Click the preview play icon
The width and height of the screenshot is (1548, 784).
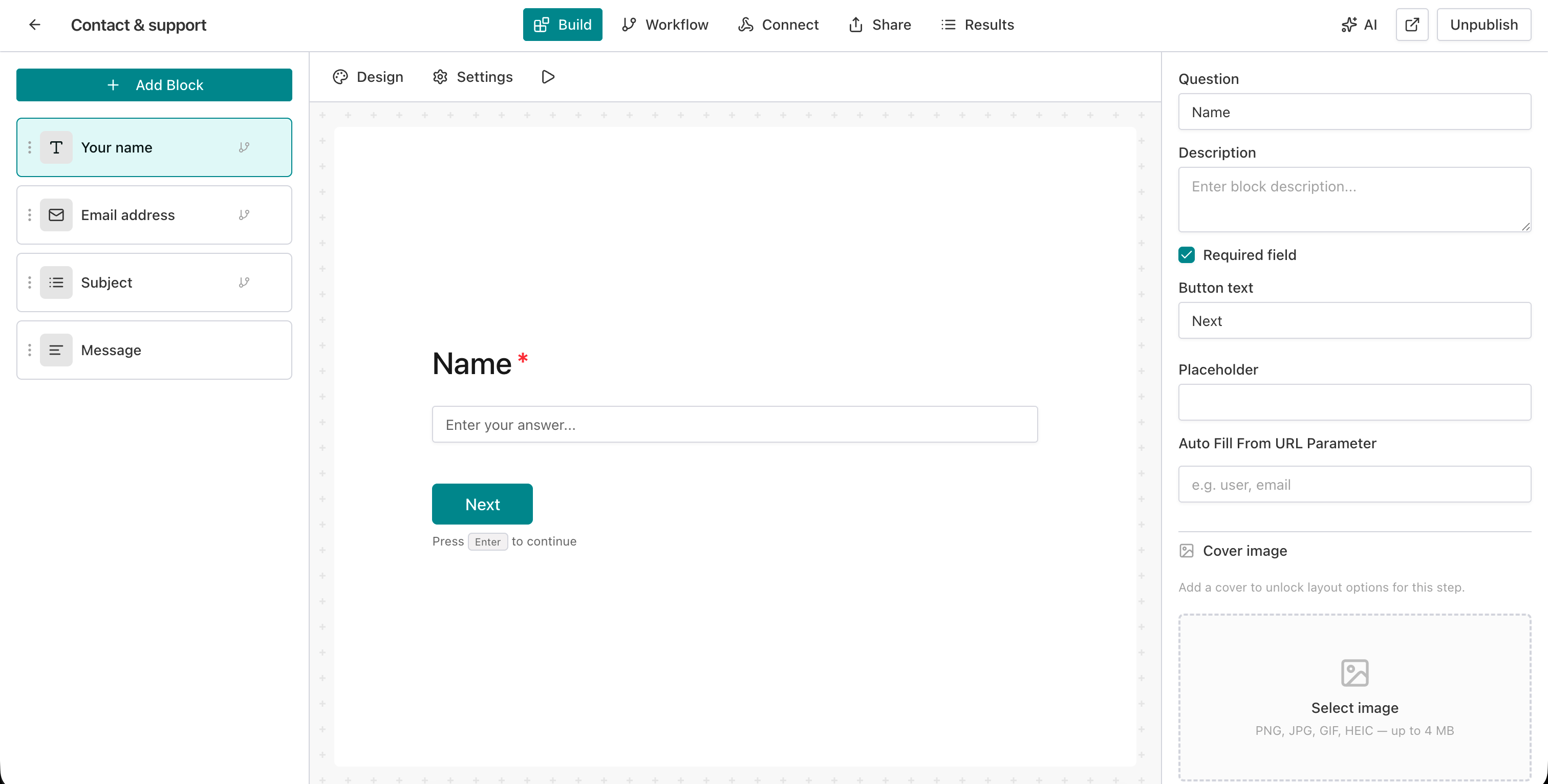coord(547,77)
